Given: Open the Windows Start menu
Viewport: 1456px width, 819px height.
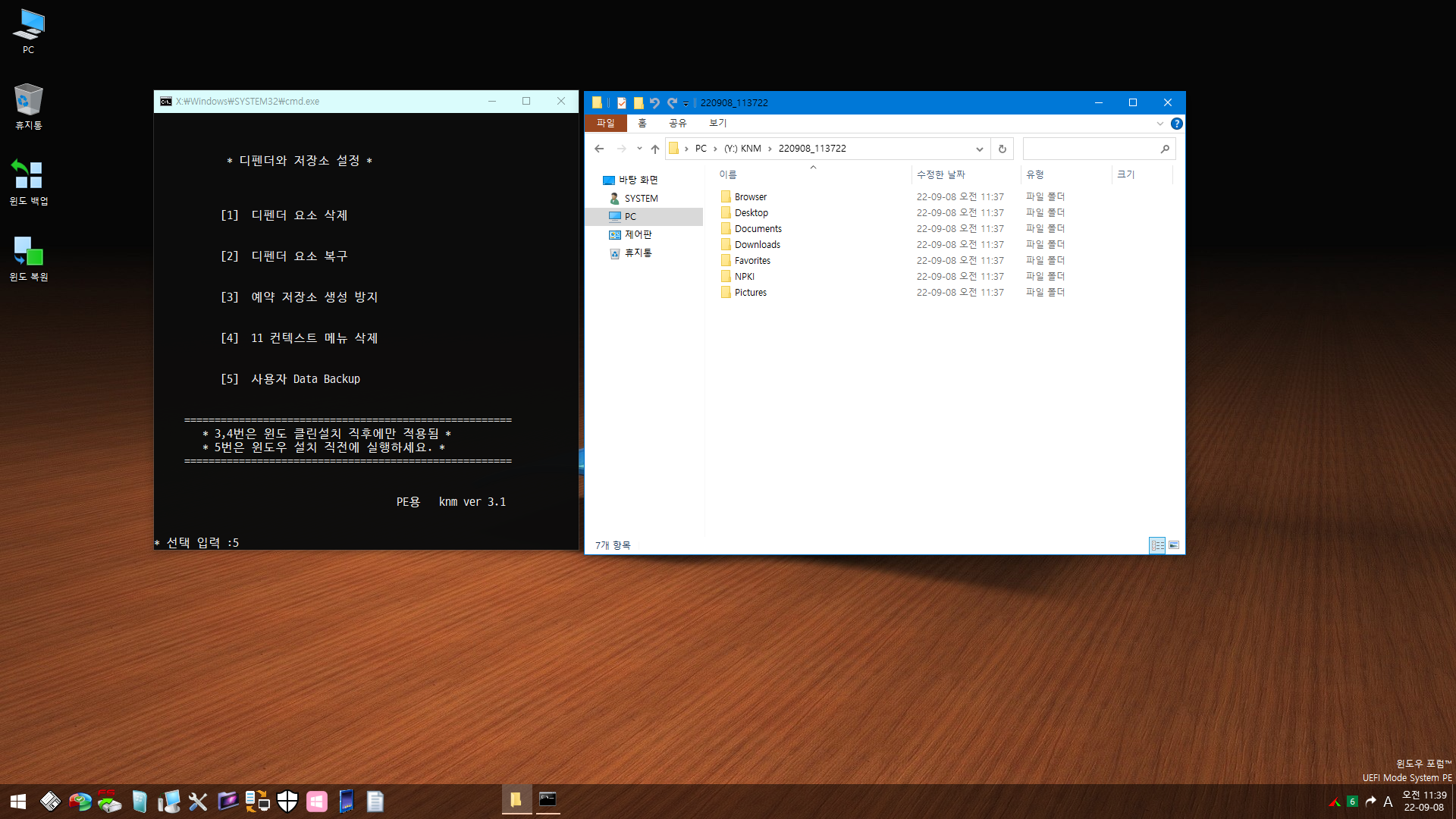Looking at the screenshot, I should [x=18, y=802].
